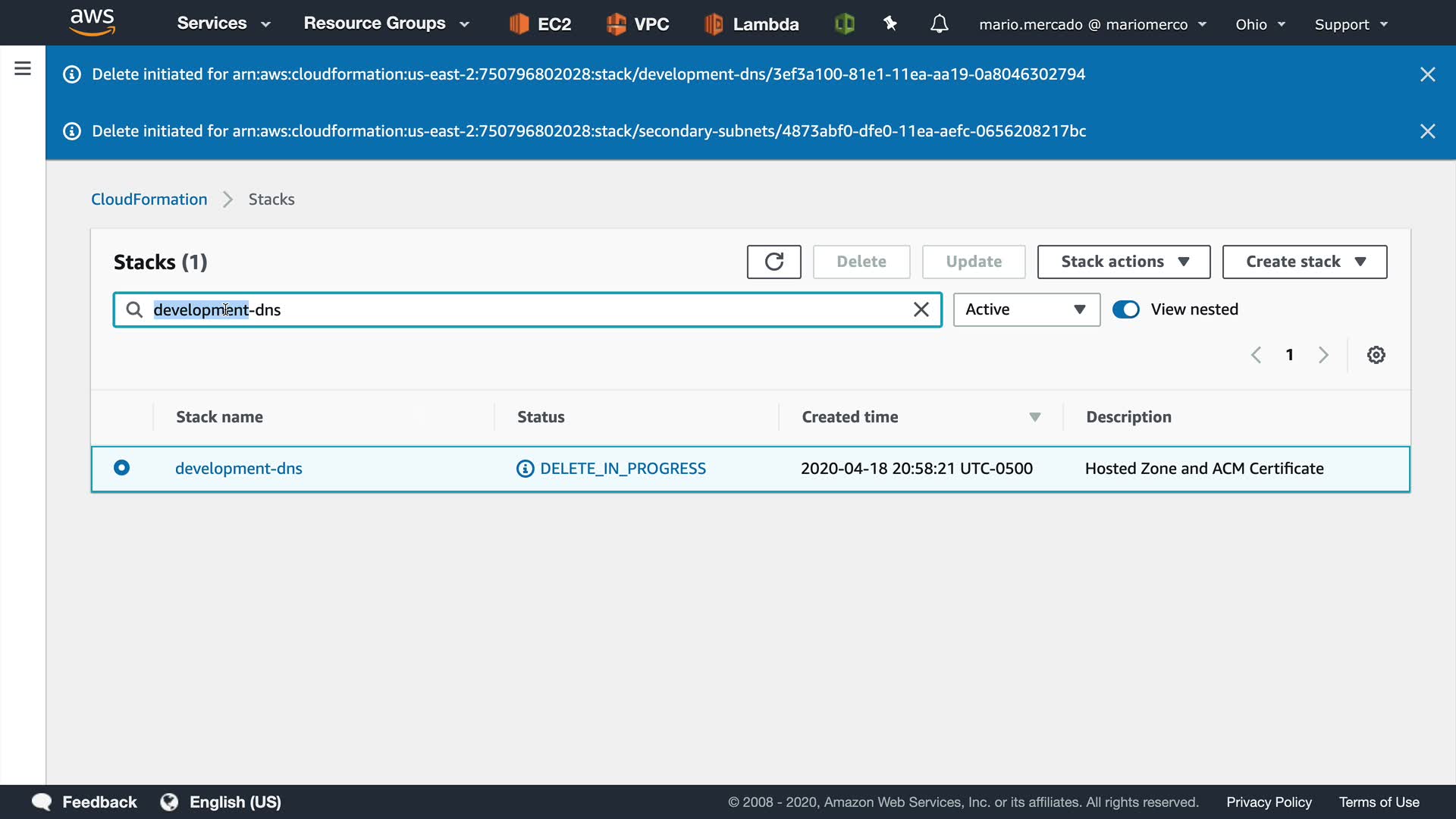
Task: Toggle the View nested switch
Action: (x=1125, y=309)
